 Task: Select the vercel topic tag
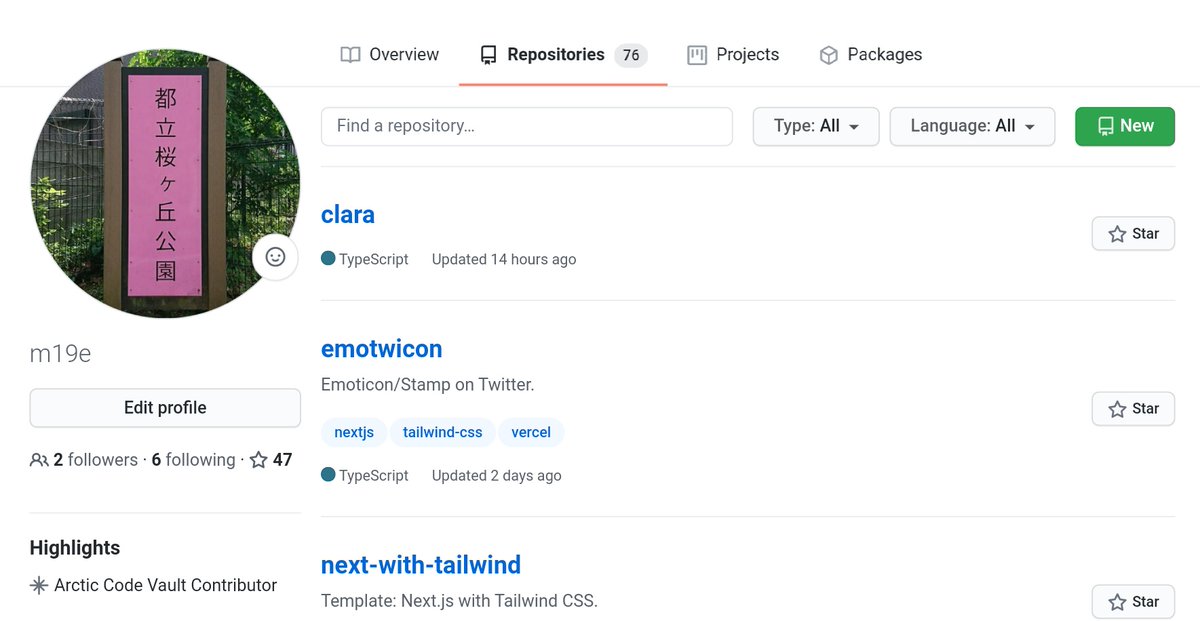coord(531,432)
